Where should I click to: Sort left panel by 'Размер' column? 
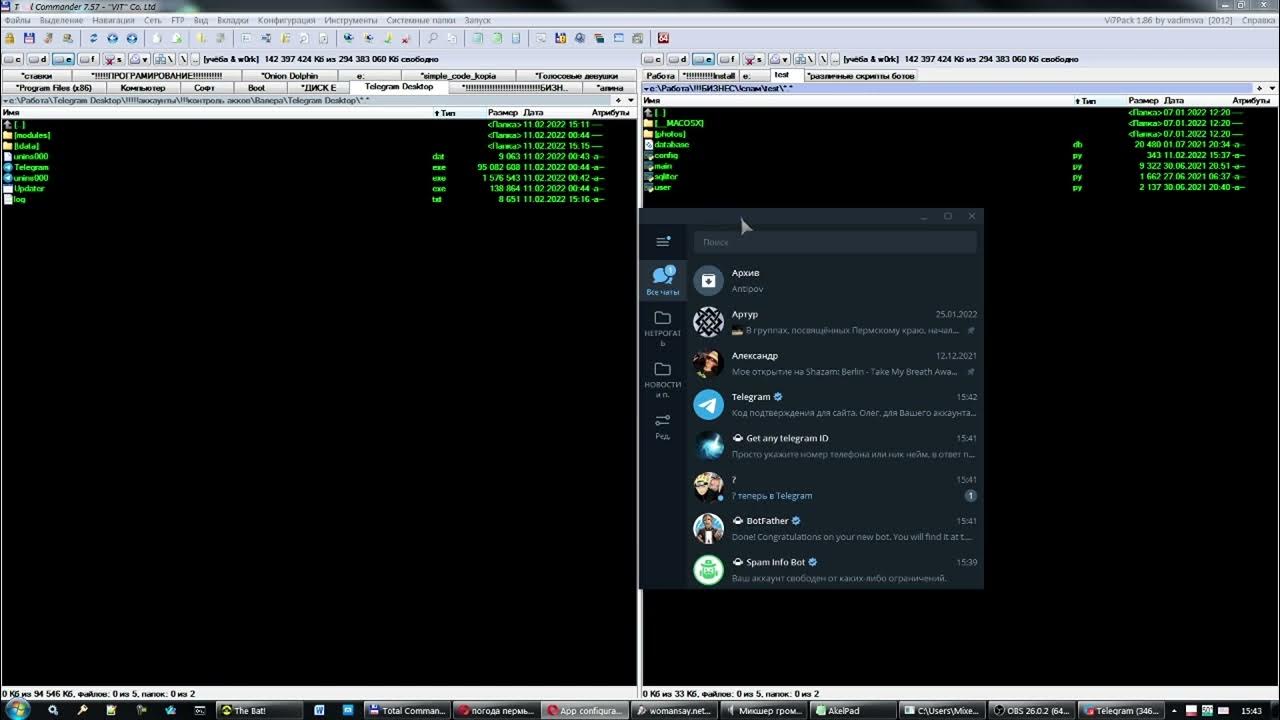502,113
